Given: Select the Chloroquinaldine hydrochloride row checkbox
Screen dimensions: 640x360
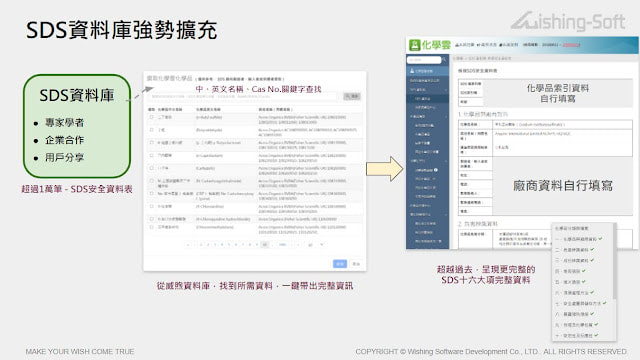Looking at the screenshot, I should click(x=151, y=219).
